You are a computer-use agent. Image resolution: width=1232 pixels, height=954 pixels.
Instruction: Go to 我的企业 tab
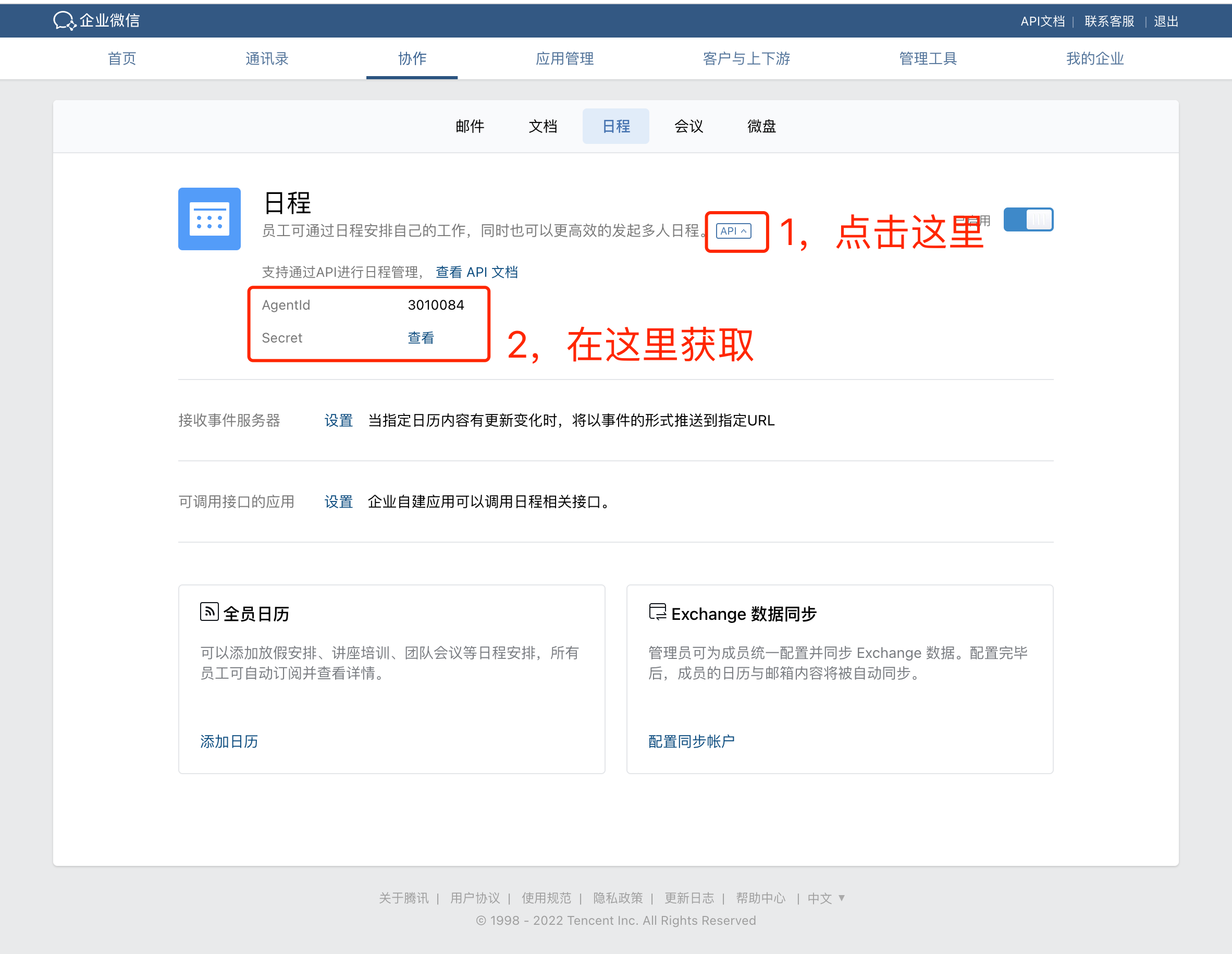[1095, 59]
